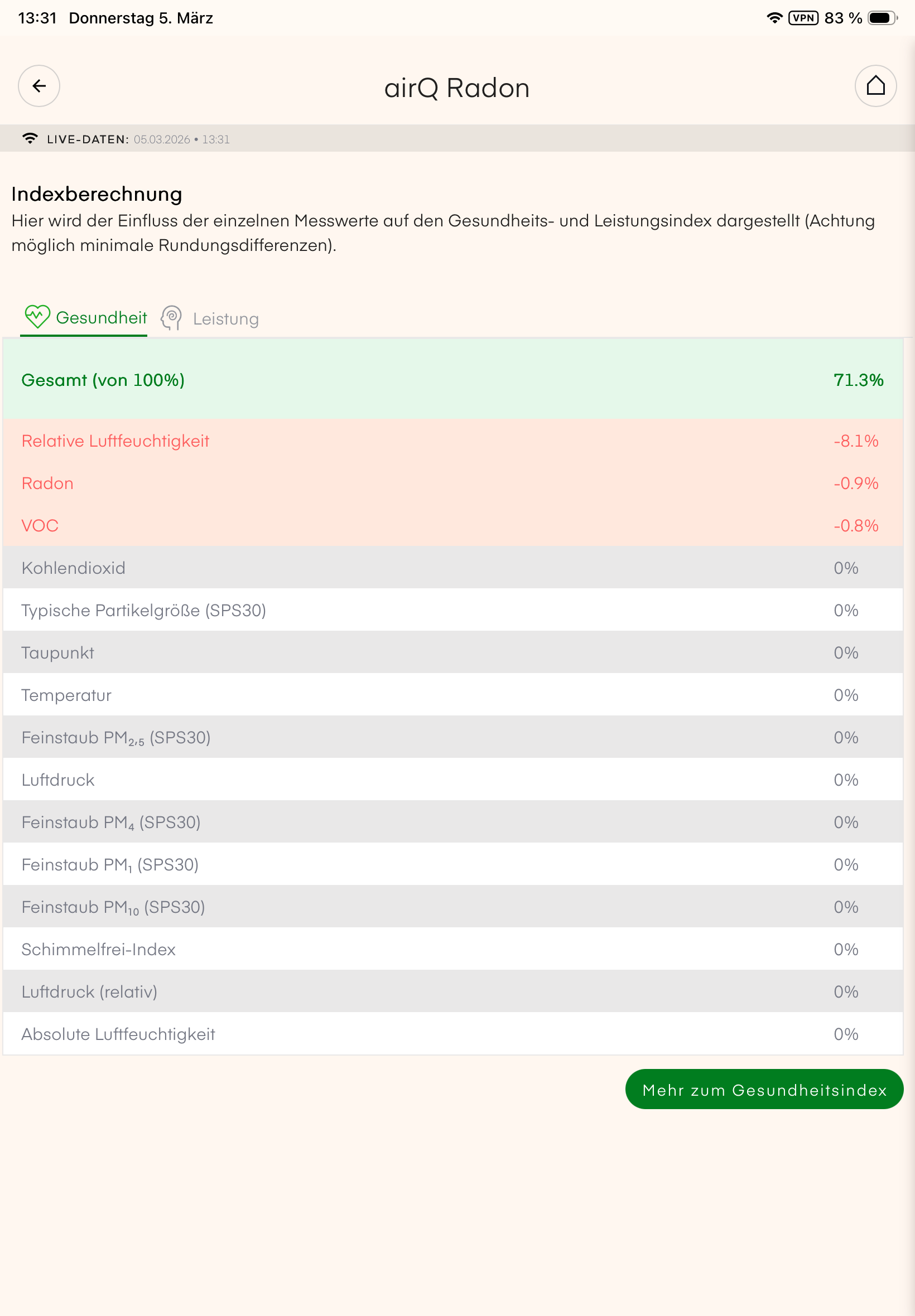Tap the LIVE-DATEN timestamp
The width and height of the screenshot is (915, 1316).
click(181, 139)
